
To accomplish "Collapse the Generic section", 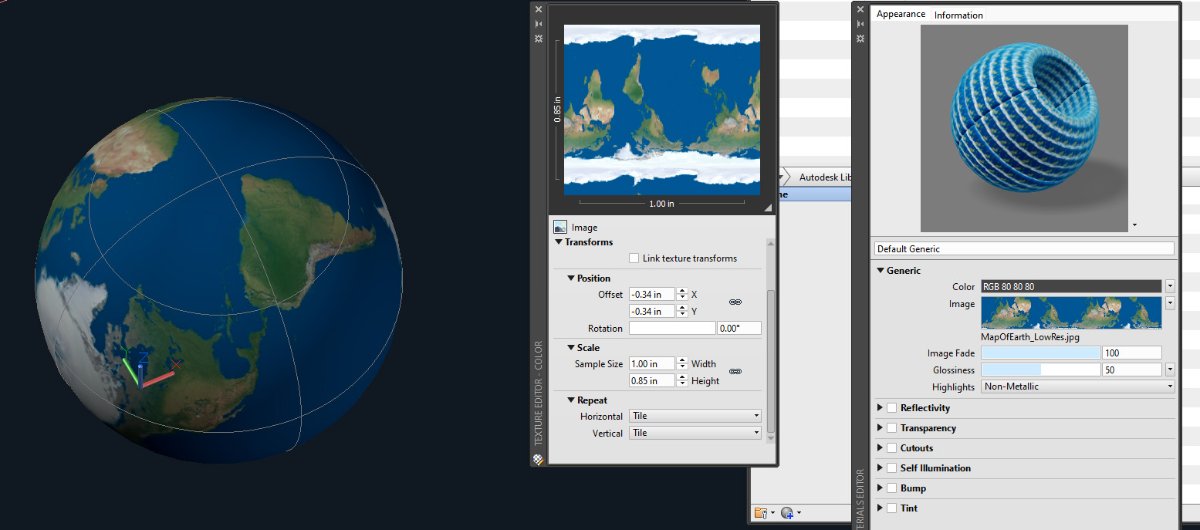I will 880,270.
